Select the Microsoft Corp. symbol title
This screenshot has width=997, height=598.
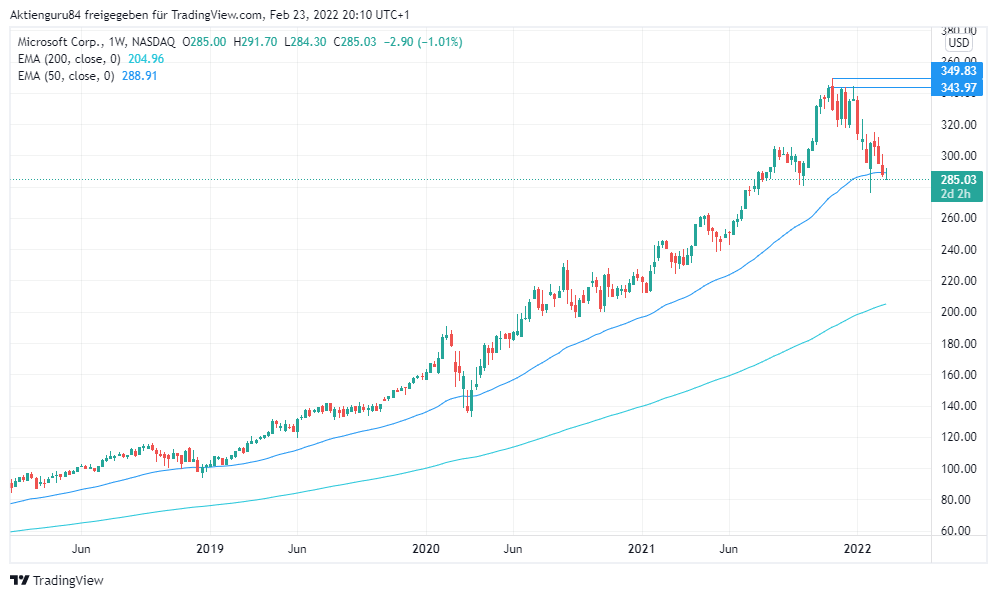58,42
